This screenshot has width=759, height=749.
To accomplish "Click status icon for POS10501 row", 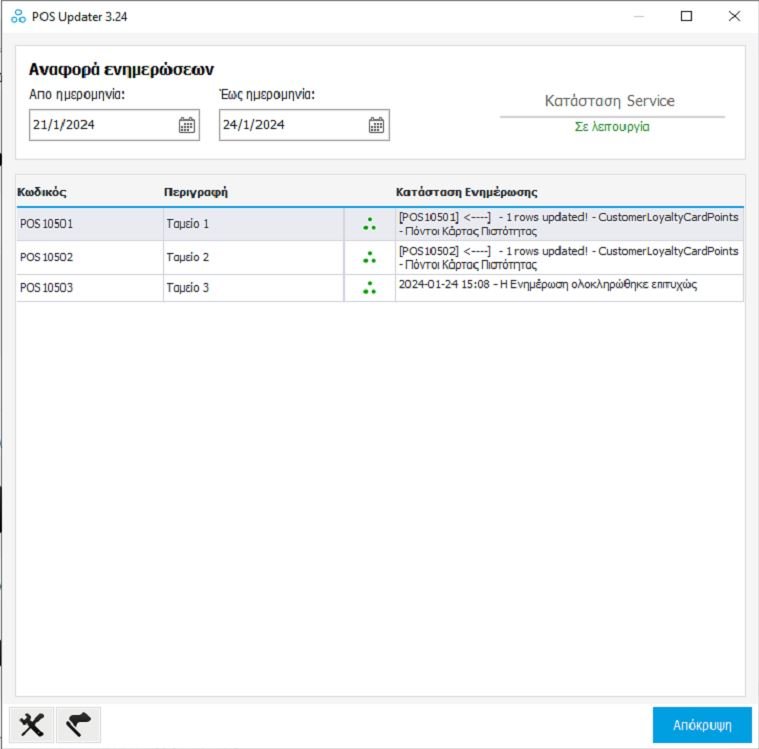I will tap(370, 224).
